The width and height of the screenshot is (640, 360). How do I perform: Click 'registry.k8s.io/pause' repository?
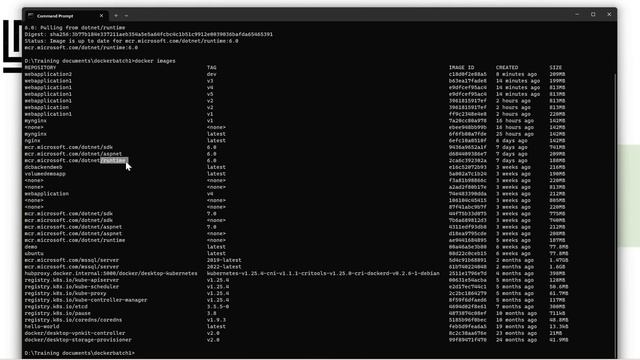tap(58, 313)
